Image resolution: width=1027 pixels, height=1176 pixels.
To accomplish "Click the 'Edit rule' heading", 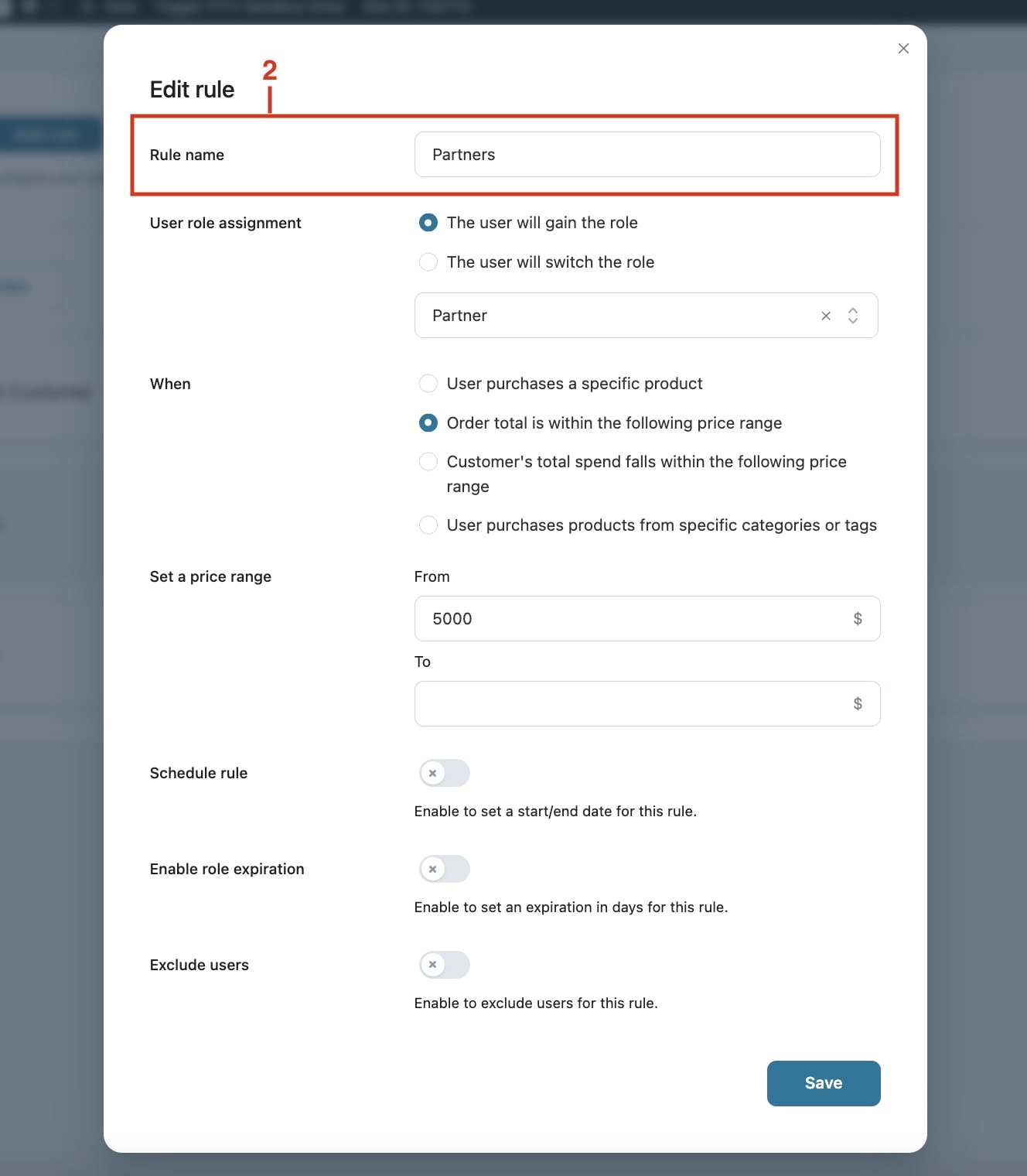I will pos(192,90).
